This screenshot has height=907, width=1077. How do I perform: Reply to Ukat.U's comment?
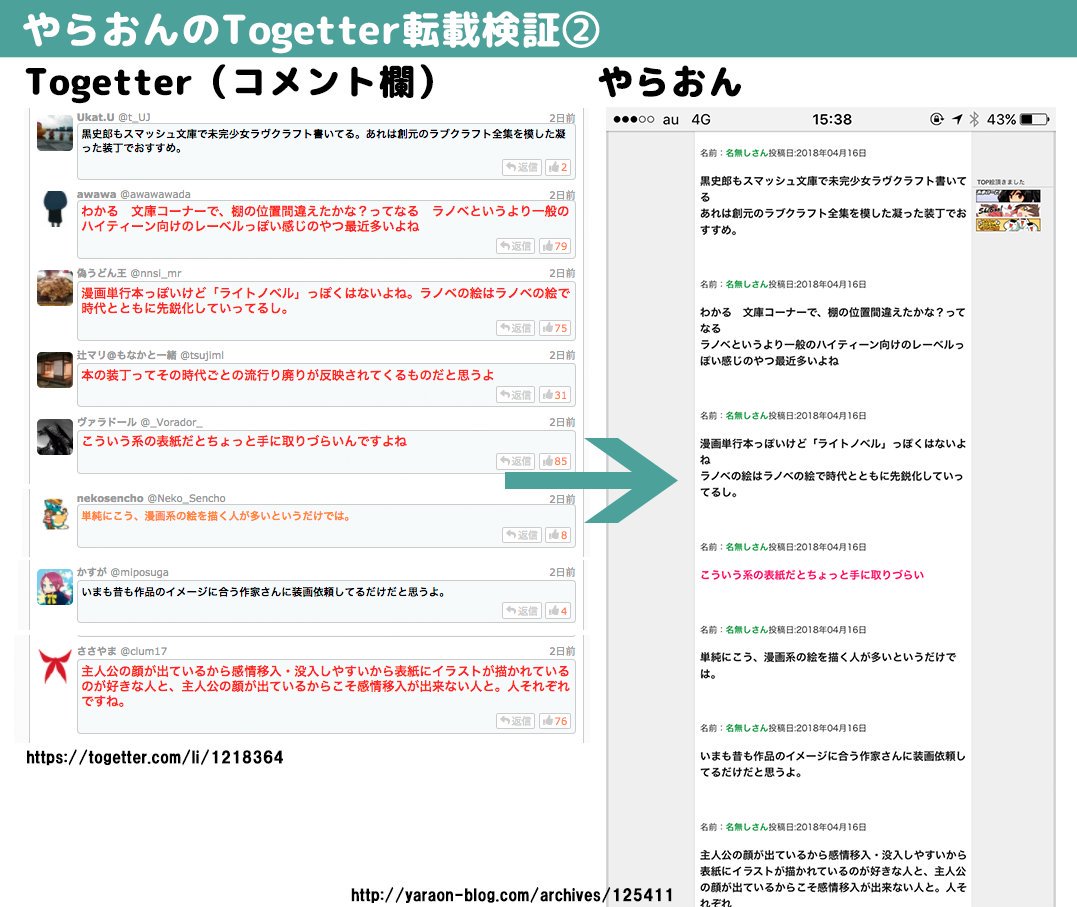click(x=521, y=167)
